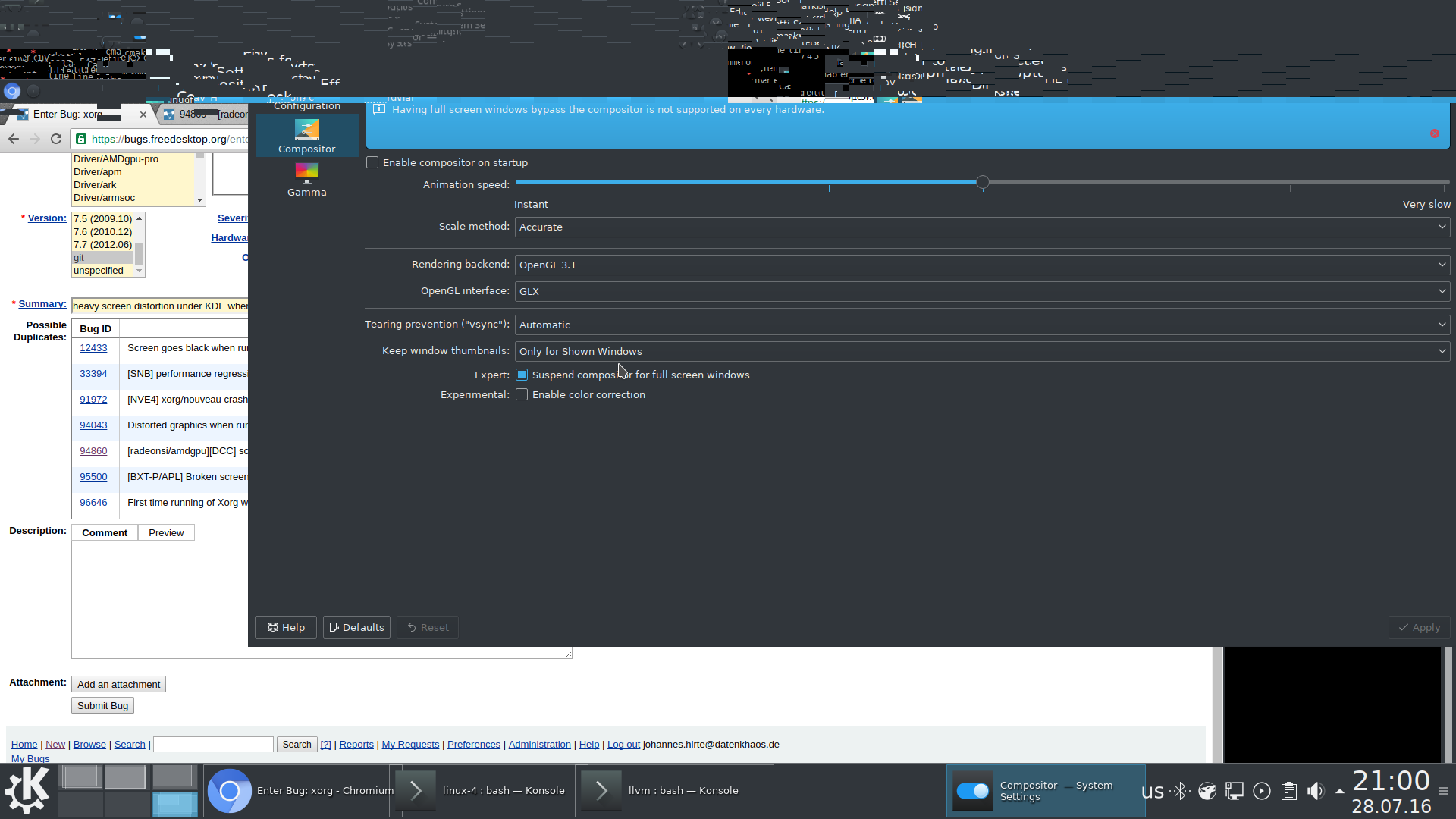Screen dimensions: 1456x819
Task: Open the Gamma settings module
Action: coord(306,180)
